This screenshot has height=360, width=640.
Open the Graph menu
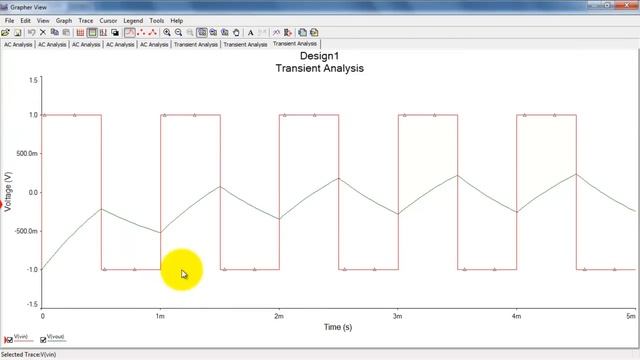point(64,20)
